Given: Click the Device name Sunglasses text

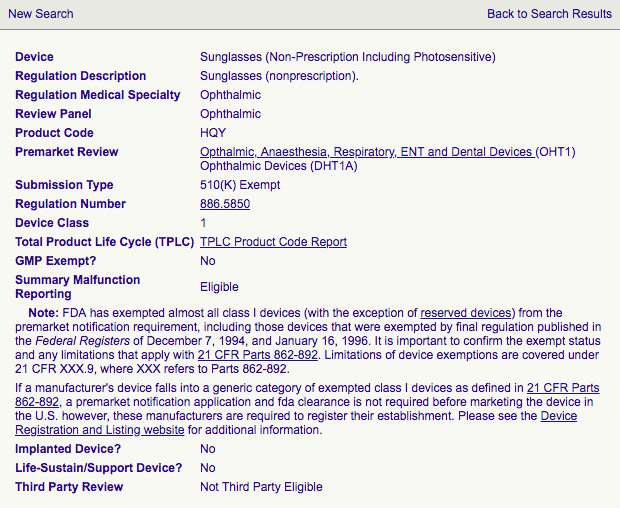Looking at the screenshot, I should pyautogui.click(x=348, y=57).
